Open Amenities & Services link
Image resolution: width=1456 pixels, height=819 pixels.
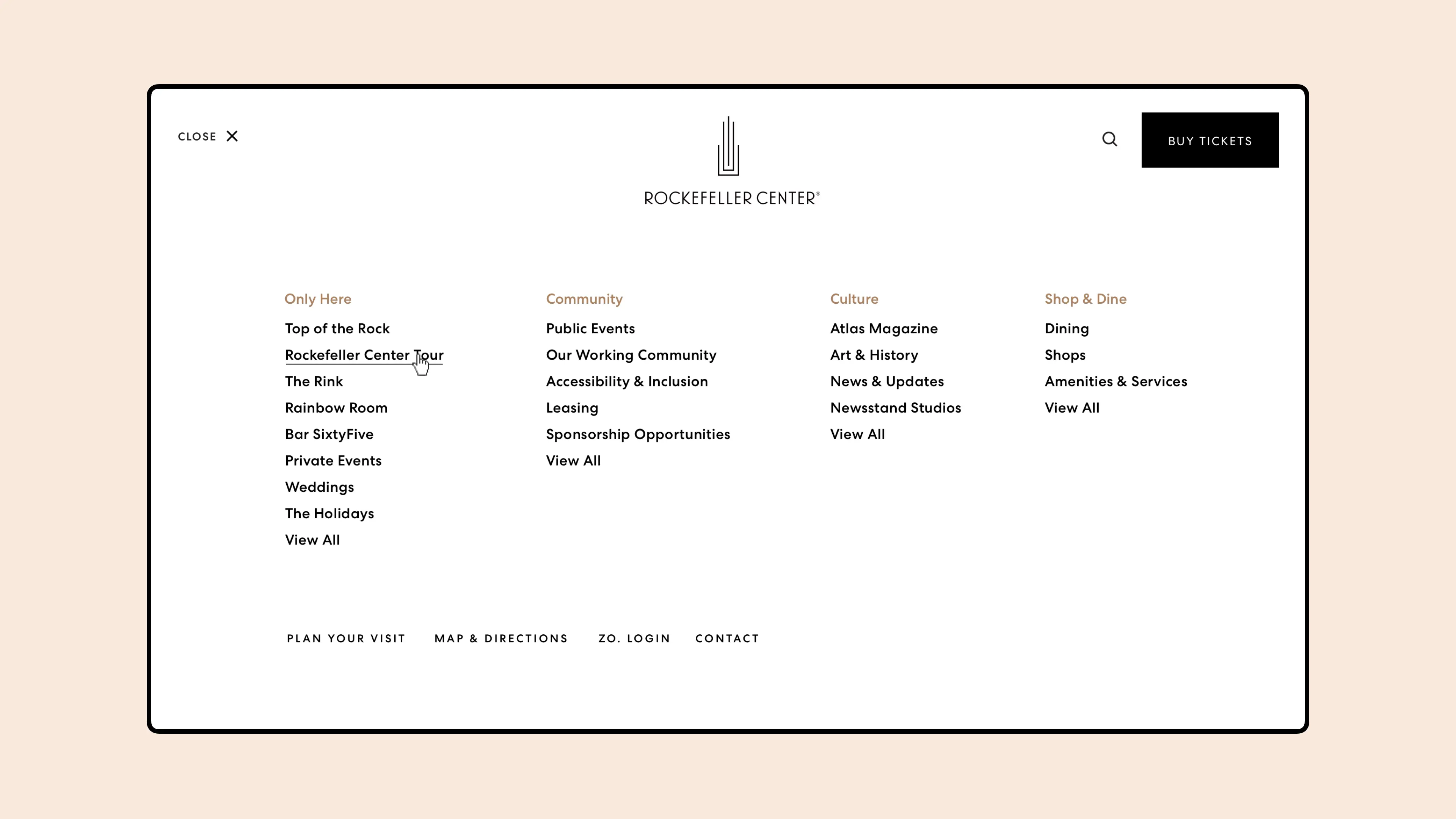point(1115,381)
